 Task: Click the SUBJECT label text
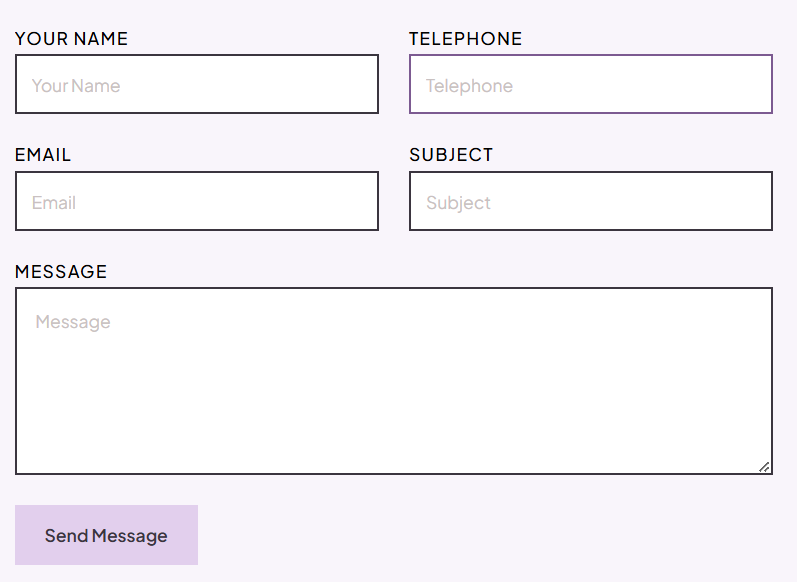451,155
